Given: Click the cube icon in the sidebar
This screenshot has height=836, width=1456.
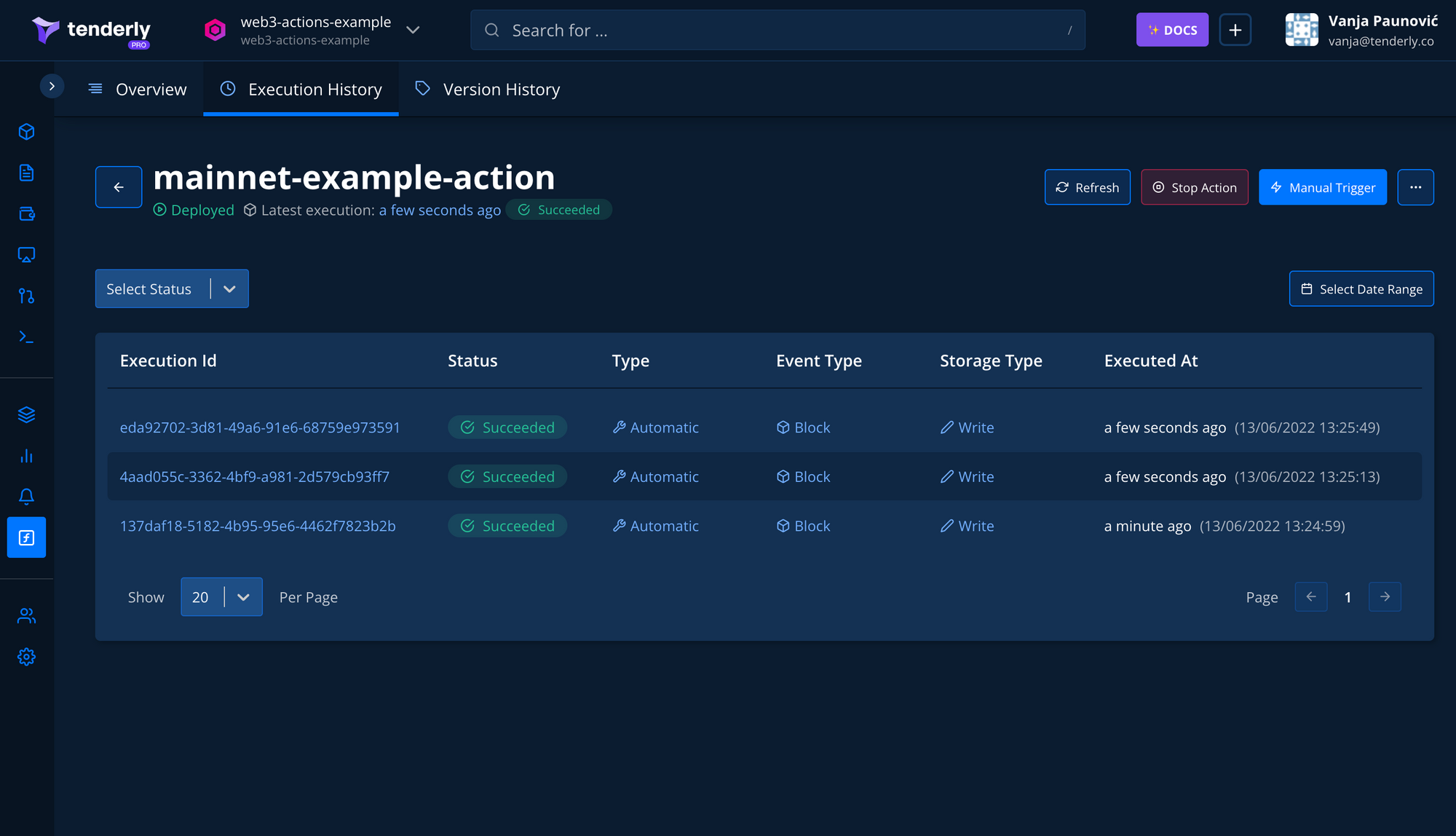Looking at the screenshot, I should [26, 132].
